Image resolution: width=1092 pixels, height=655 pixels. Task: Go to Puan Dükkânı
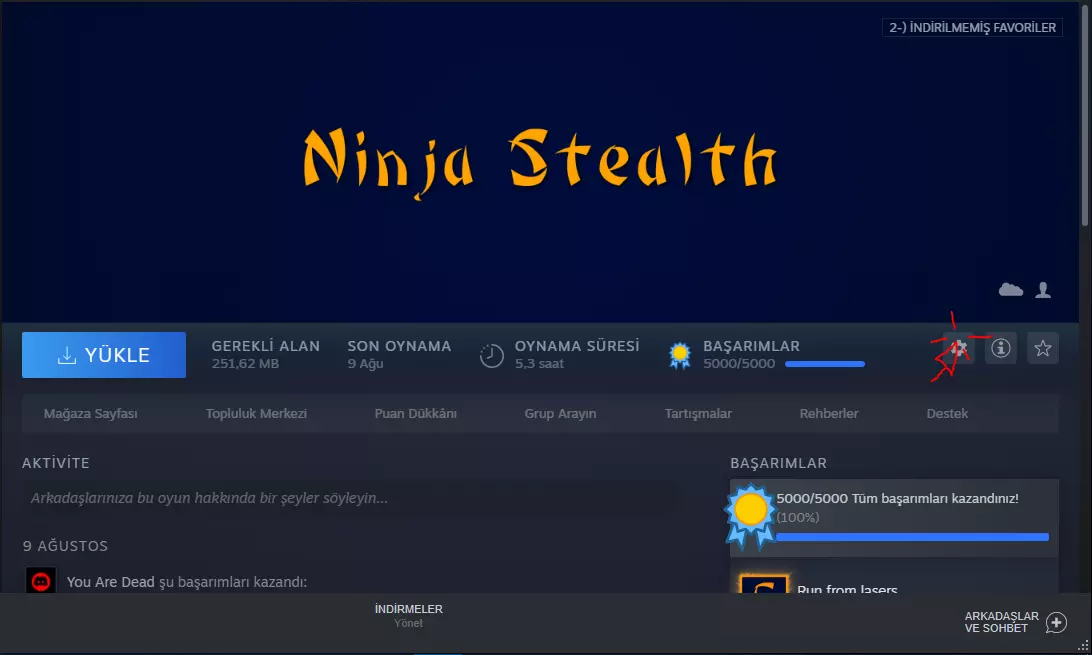(x=416, y=413)
